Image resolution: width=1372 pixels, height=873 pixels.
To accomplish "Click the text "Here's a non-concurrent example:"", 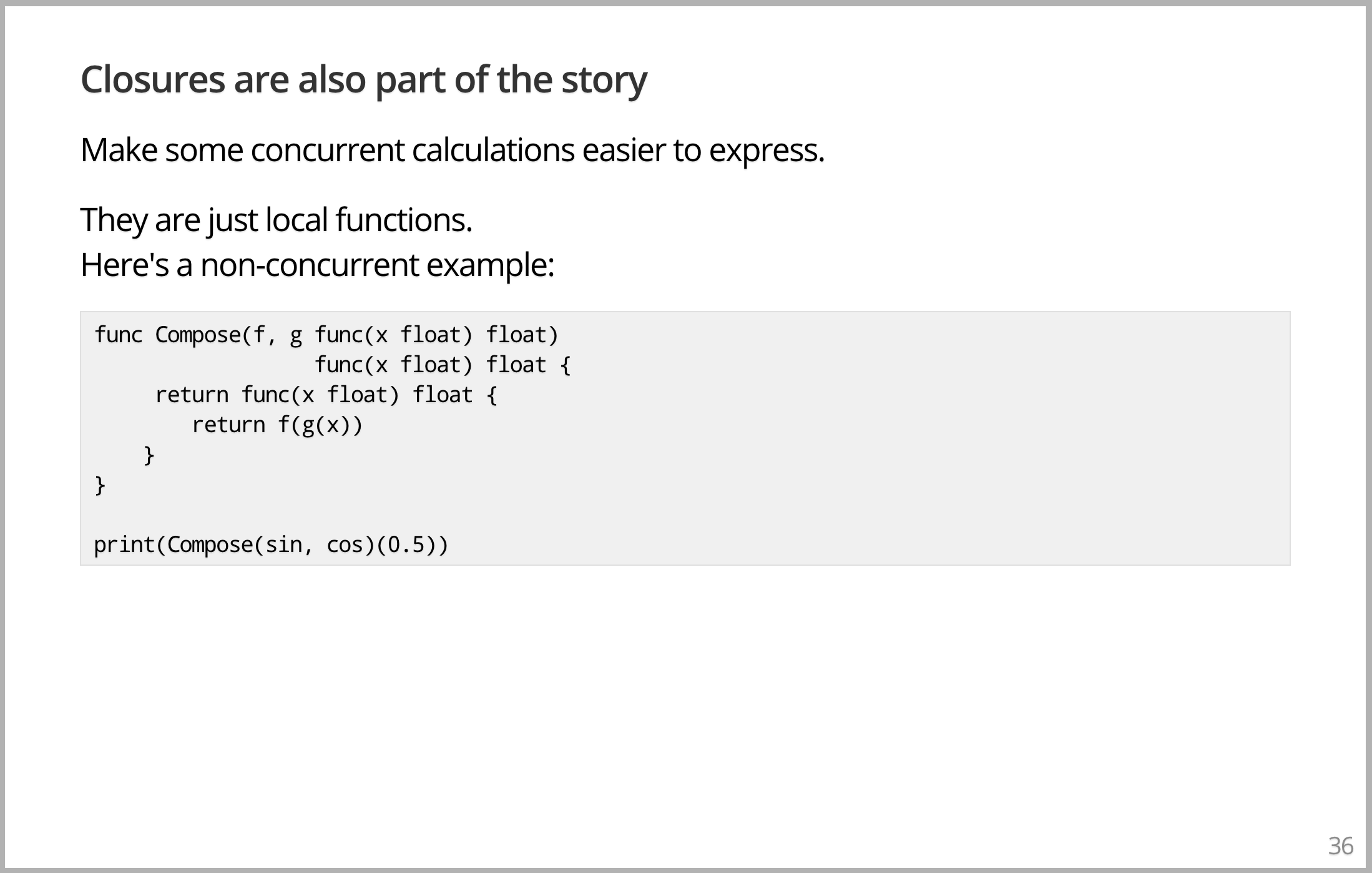I will pos(317,265).
